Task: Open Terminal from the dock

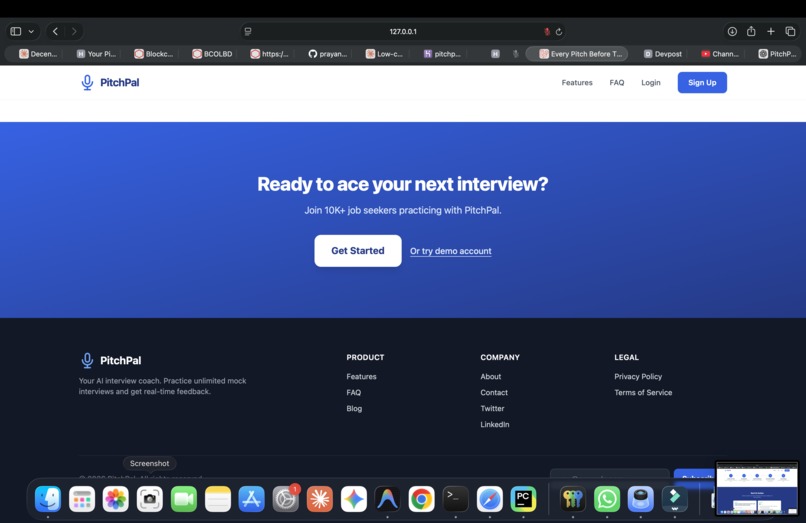Action: [455, 499]
